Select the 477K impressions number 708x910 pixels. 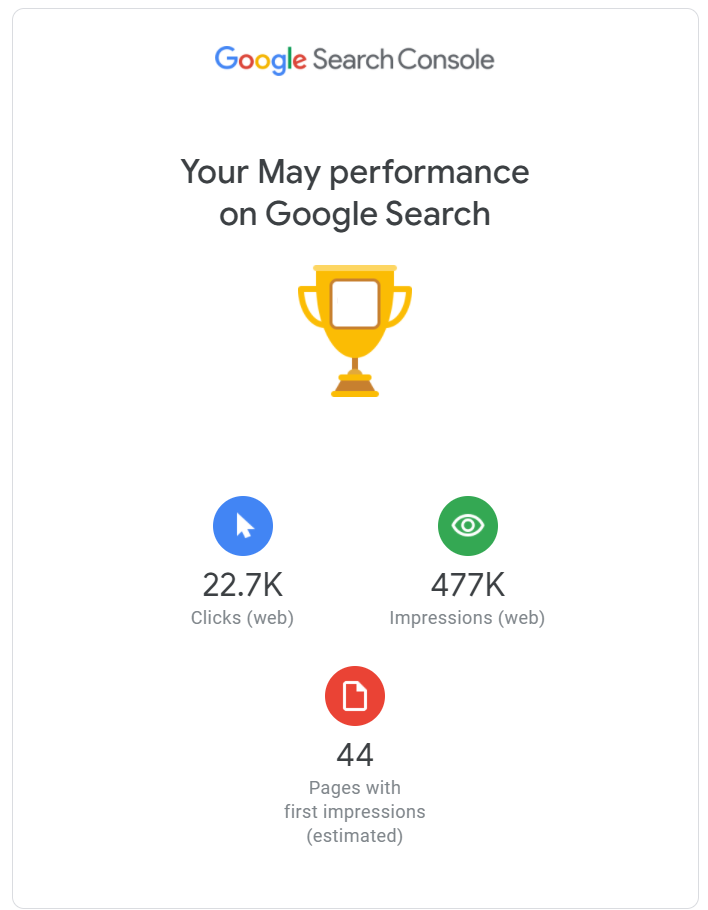[x=468, y=584]
